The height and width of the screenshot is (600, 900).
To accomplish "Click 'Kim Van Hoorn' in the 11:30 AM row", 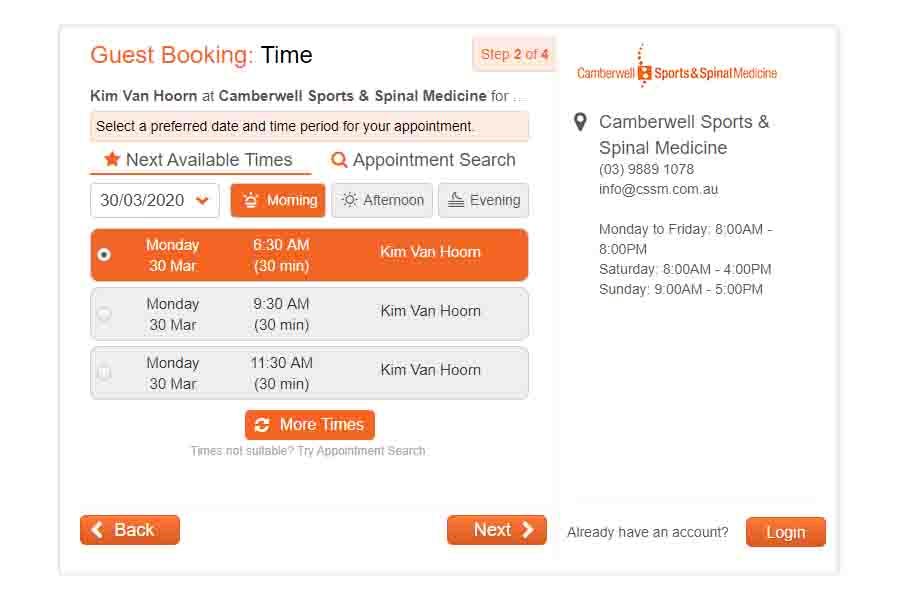I will (430, 370).
